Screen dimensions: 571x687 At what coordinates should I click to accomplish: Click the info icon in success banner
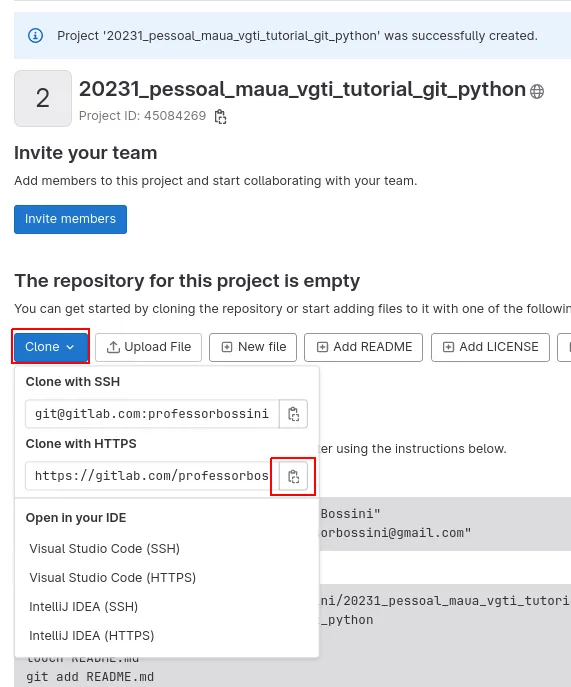(x=35, y=35)
